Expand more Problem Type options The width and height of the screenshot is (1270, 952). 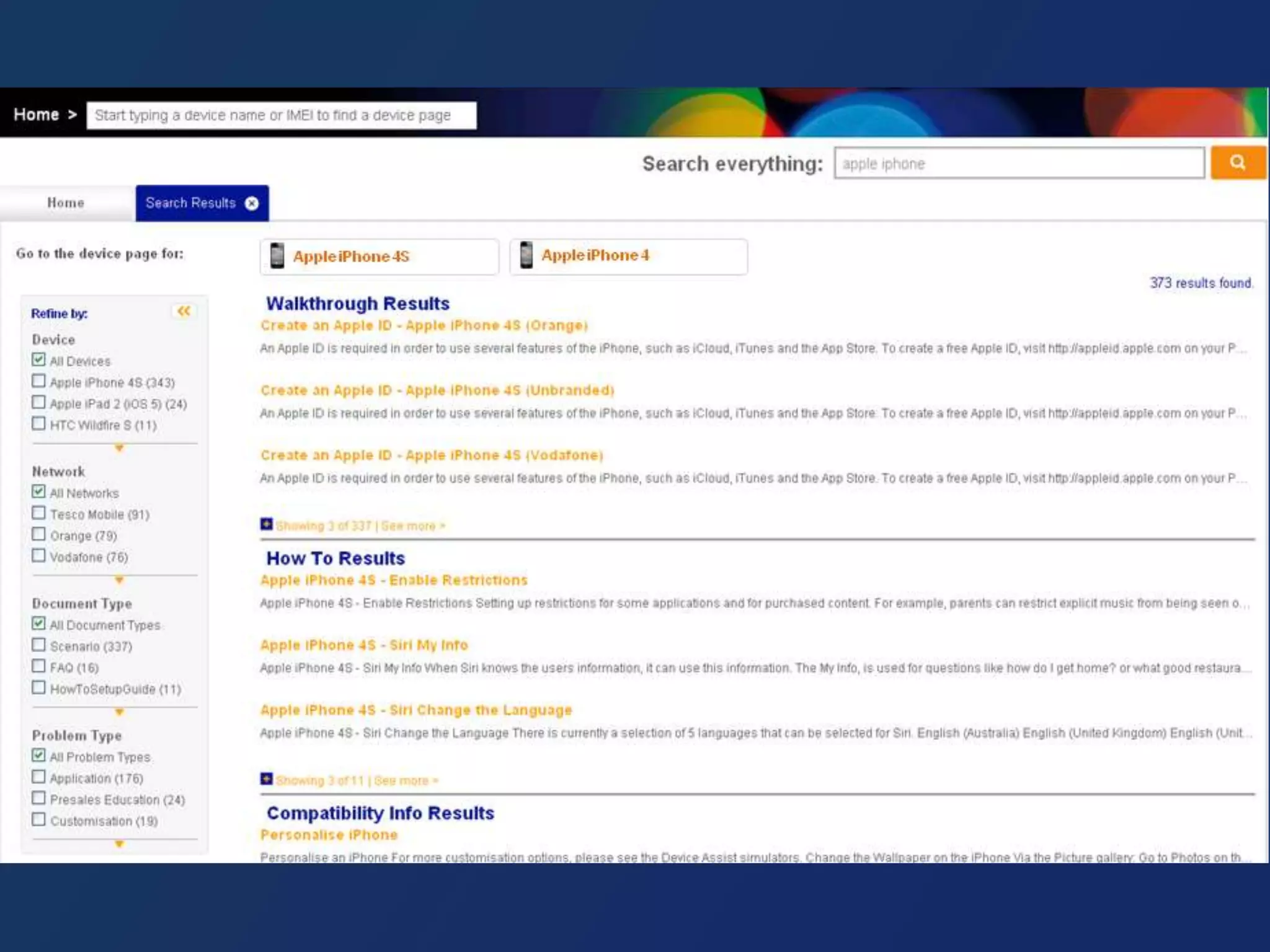tap(119, 844)
